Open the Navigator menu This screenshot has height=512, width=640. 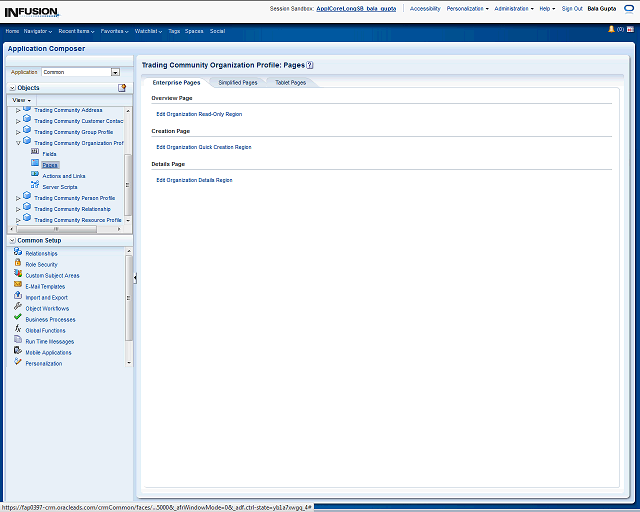(x=38, y=31)
